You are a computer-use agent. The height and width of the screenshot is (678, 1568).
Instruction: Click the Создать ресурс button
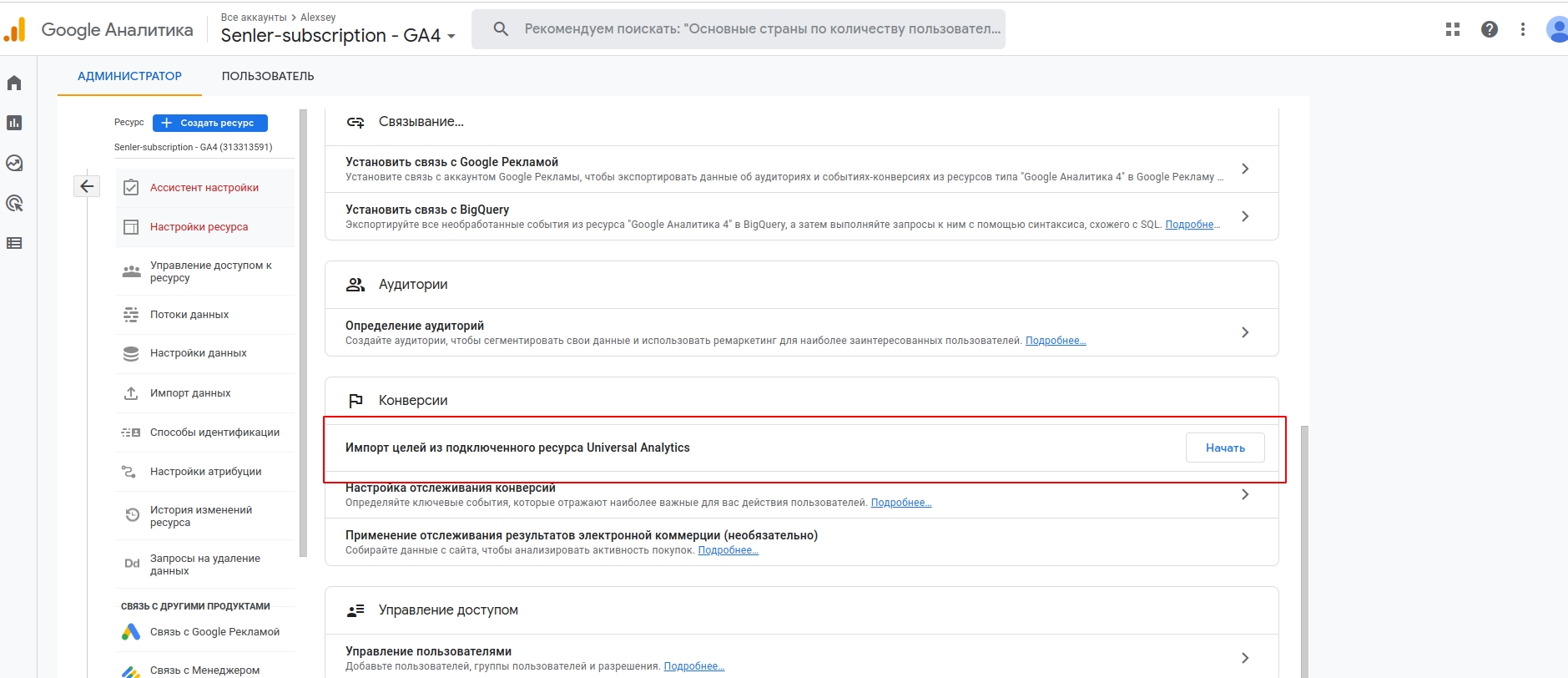click(210, 123)
